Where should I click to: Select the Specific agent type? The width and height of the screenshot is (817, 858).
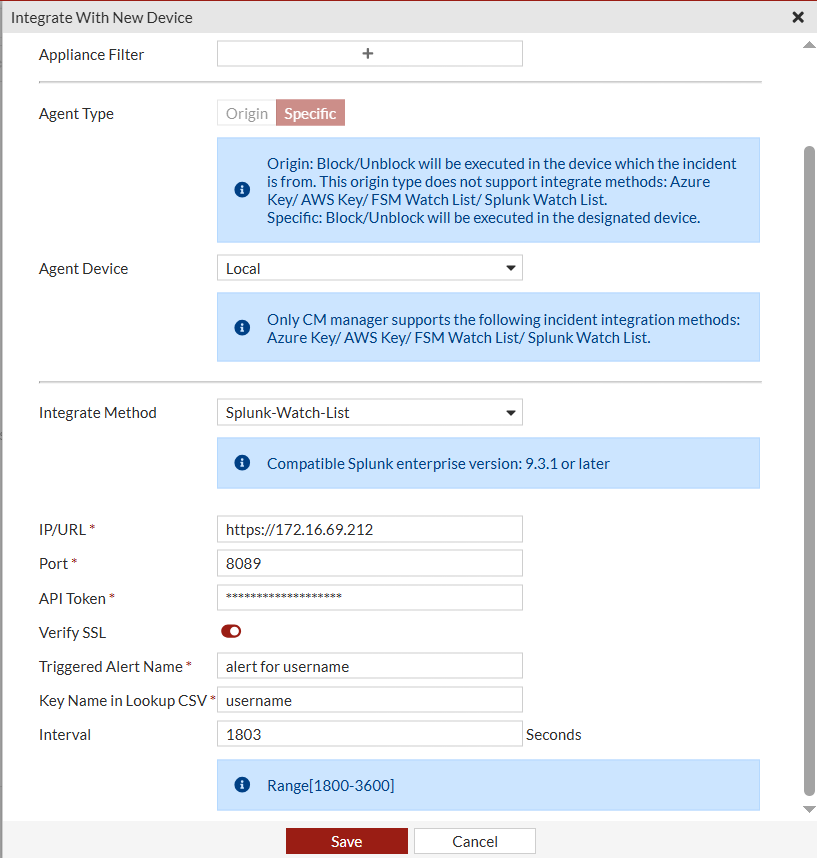[310, 113]
